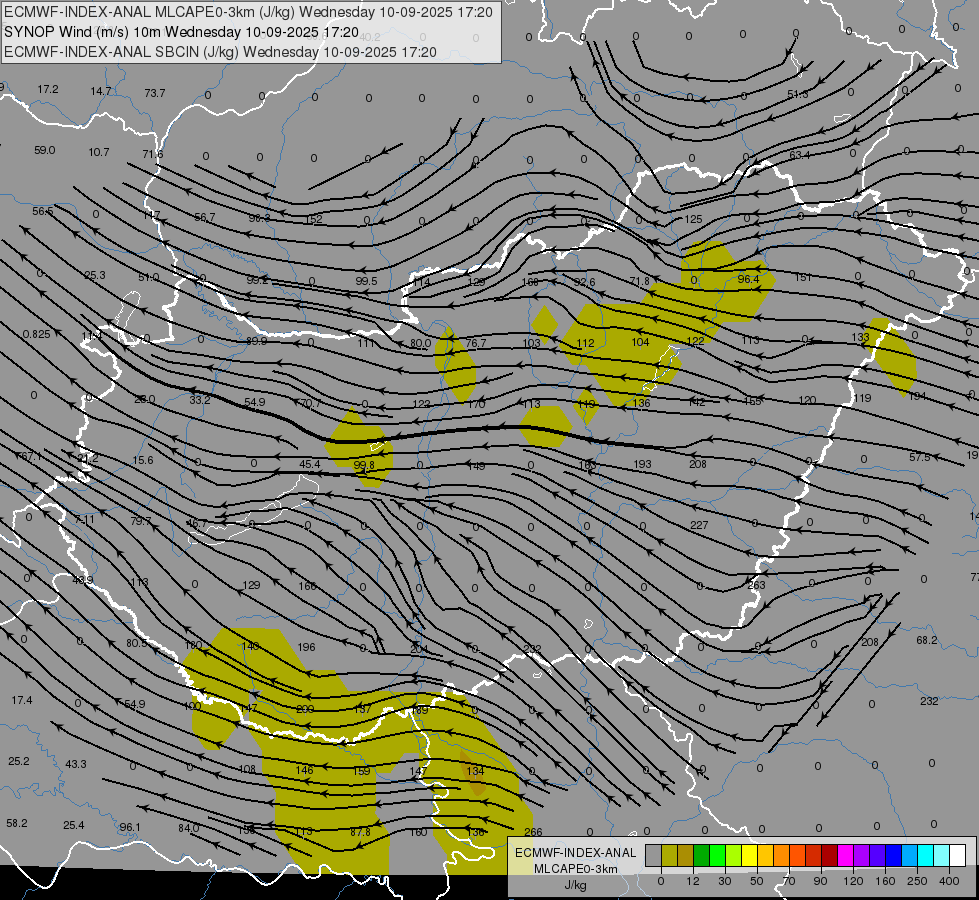Viewport: 979px width, 900px height.
Task: Pick the dark red legend swatch
Action: point(830,856)
